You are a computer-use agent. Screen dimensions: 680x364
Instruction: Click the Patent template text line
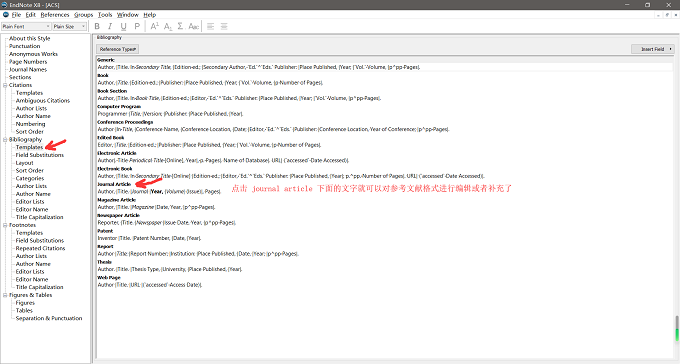(x=150, y=238)
